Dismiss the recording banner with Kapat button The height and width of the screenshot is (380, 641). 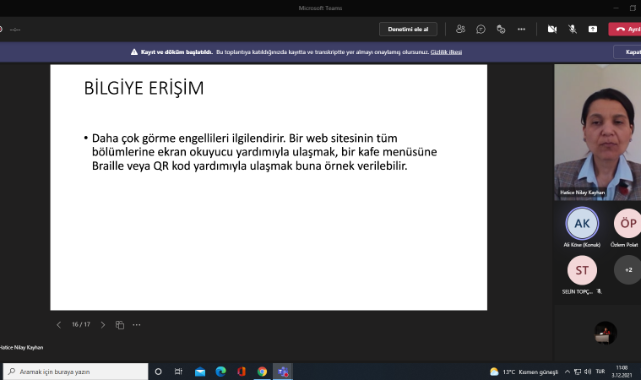coord(628,52)
